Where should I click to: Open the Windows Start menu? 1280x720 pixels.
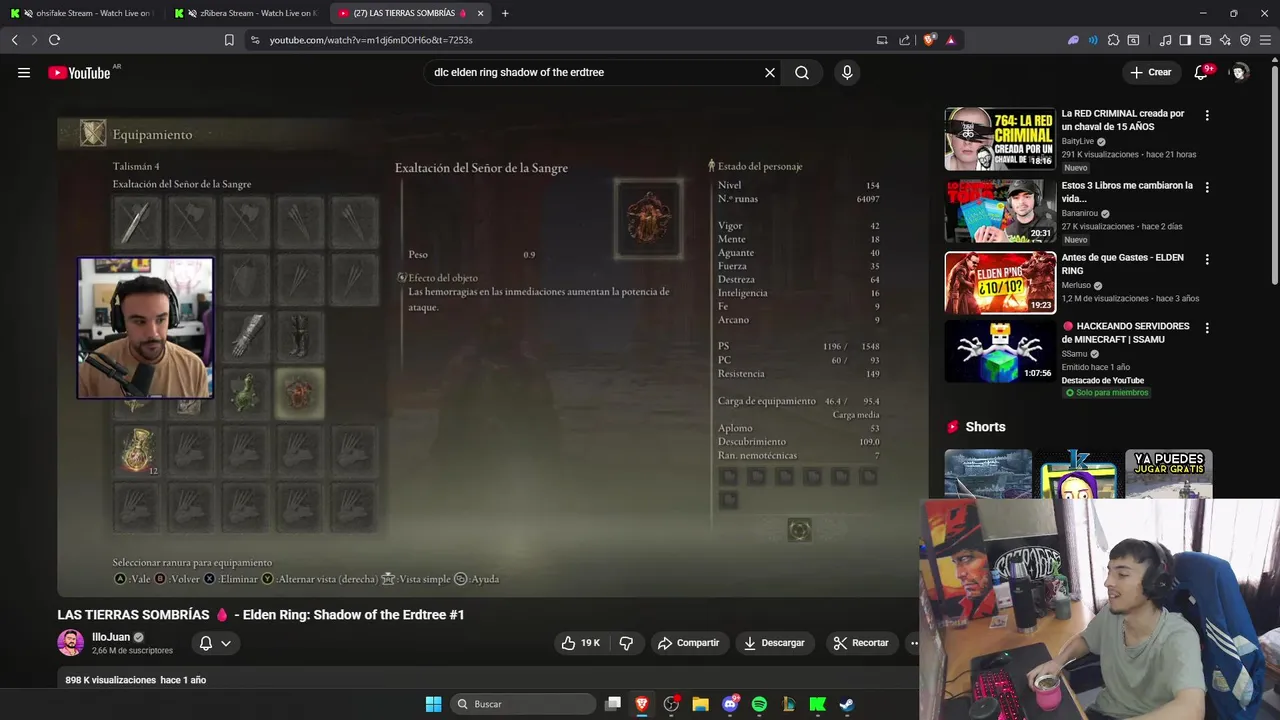click(x=433, y=704)
